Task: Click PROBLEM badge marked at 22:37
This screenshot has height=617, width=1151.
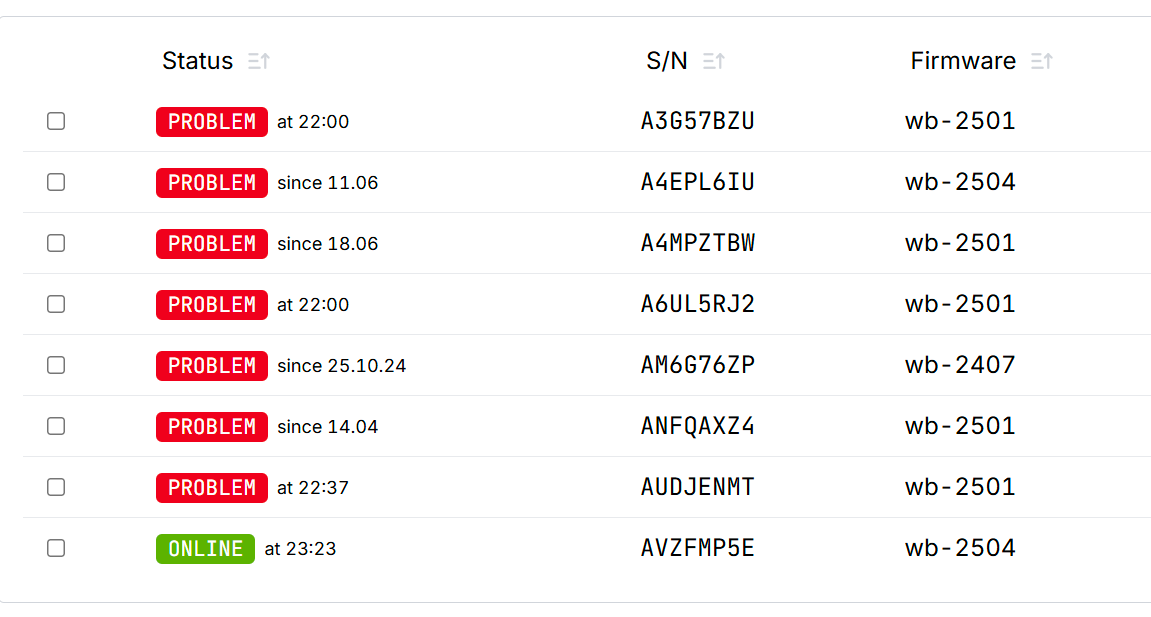Action: tap(211, 487)
